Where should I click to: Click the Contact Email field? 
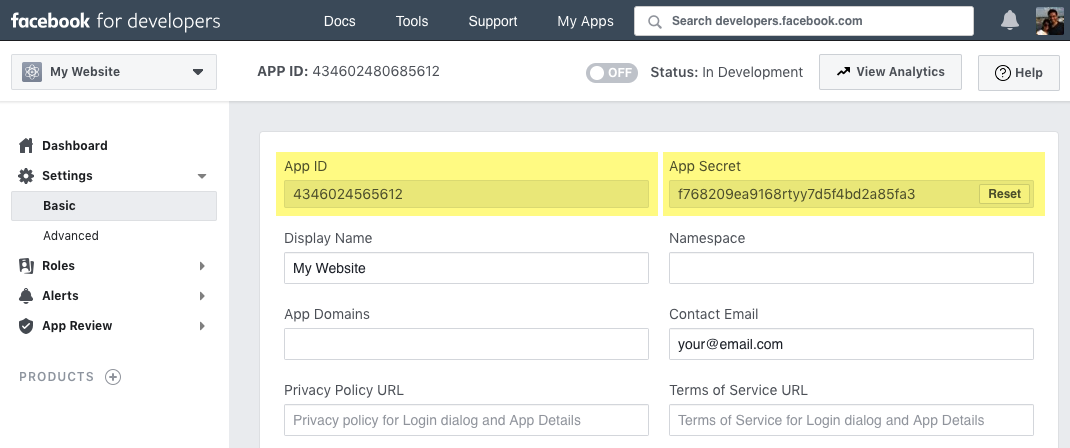coord(852,344)
